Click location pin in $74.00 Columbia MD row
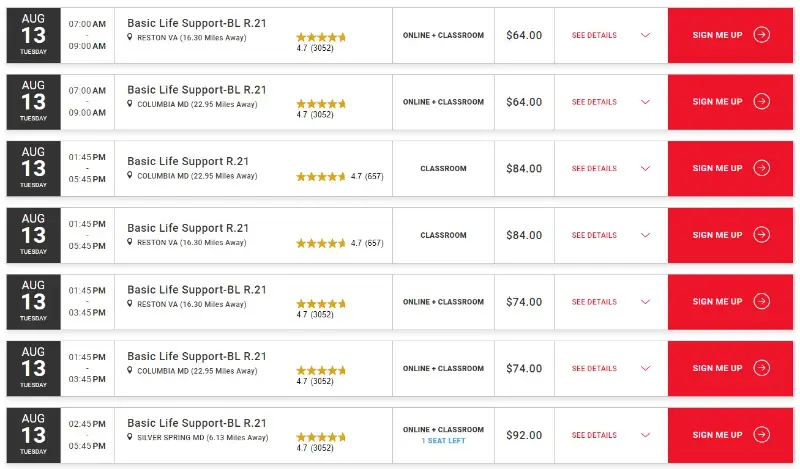The width and height of the screenshot is (800, 469). click(x=130, y=370)
